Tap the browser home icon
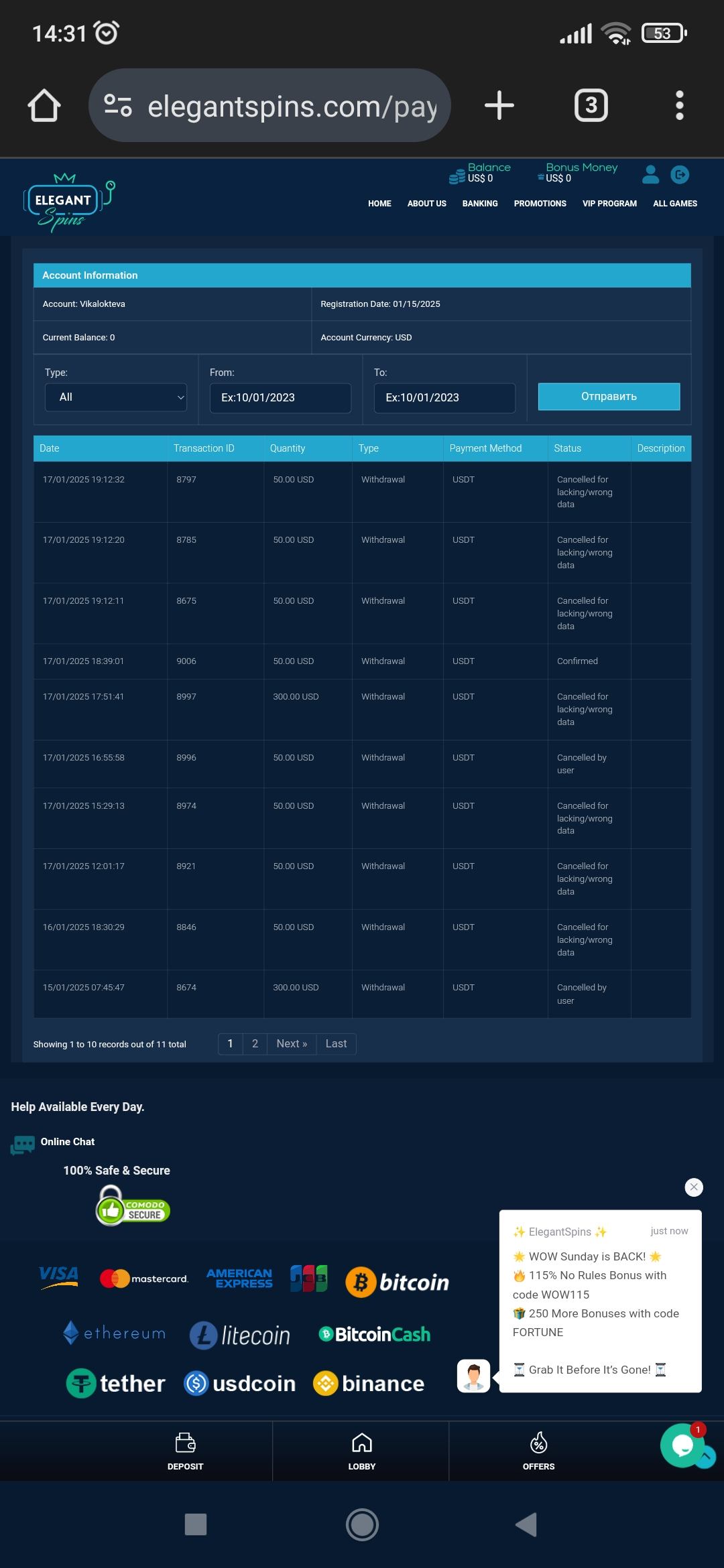This screenshot has height=1568, width=724. 44,106
